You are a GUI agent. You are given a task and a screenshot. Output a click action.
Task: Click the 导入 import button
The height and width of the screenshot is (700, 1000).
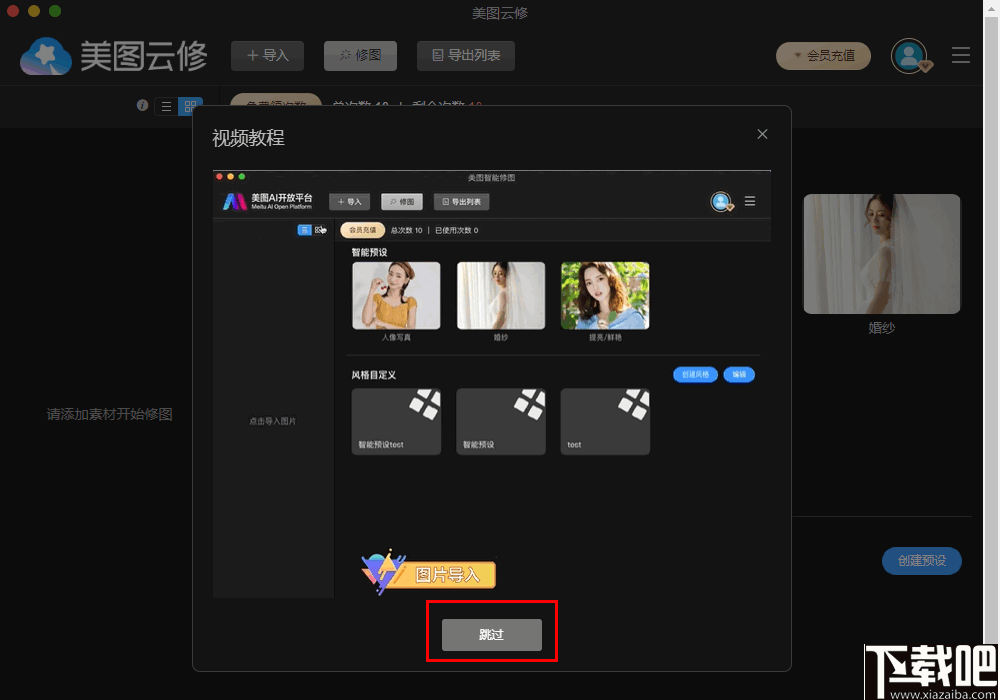point(267,55)
